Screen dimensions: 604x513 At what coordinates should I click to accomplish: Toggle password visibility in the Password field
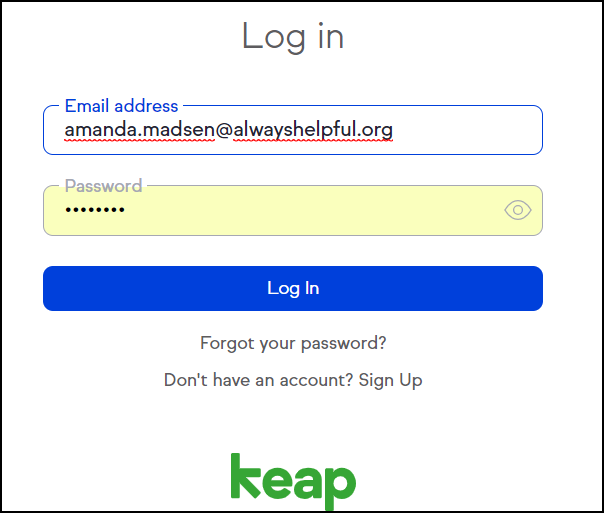518,210
